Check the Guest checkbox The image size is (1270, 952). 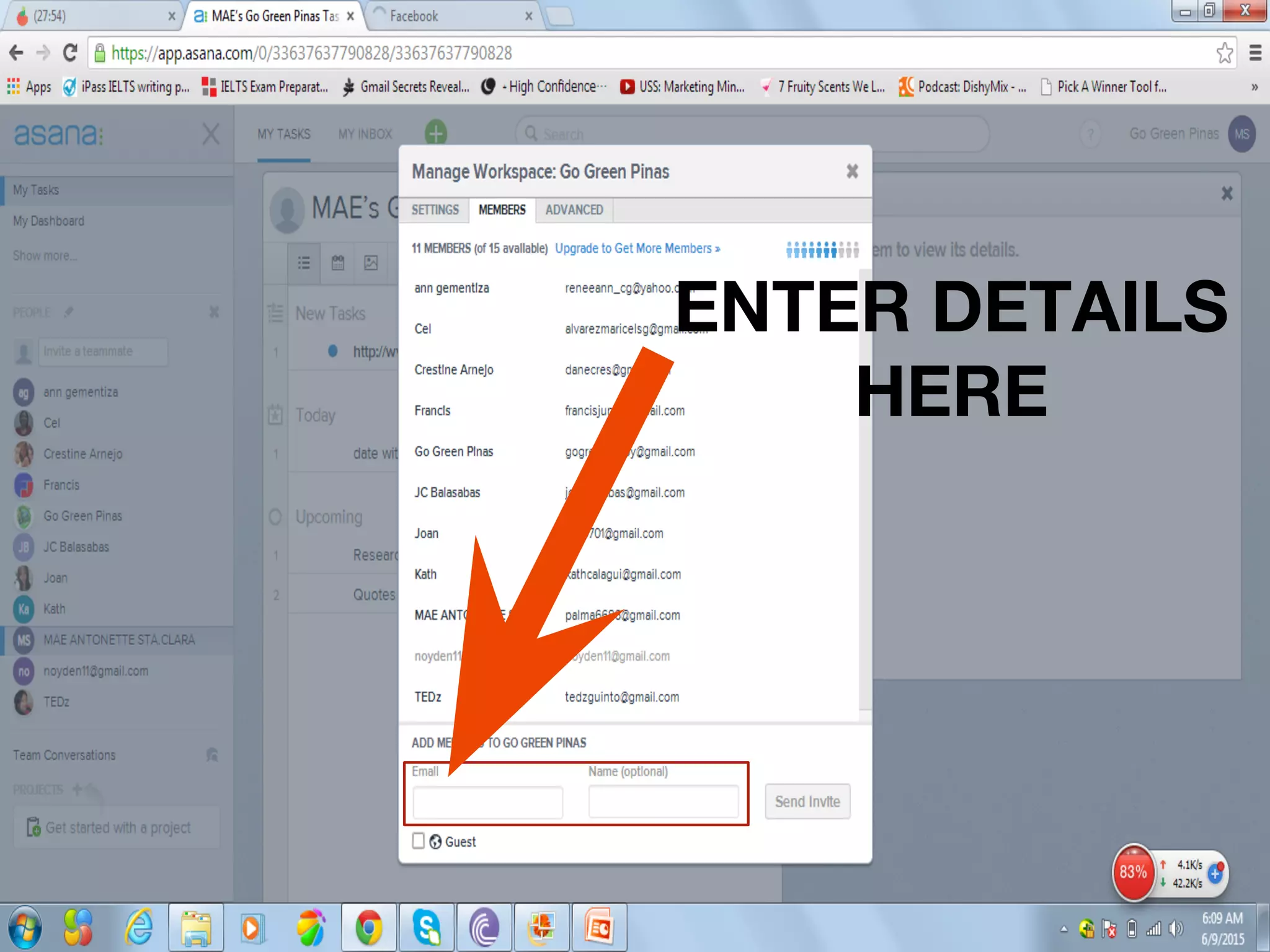click(x=419, y=840)
